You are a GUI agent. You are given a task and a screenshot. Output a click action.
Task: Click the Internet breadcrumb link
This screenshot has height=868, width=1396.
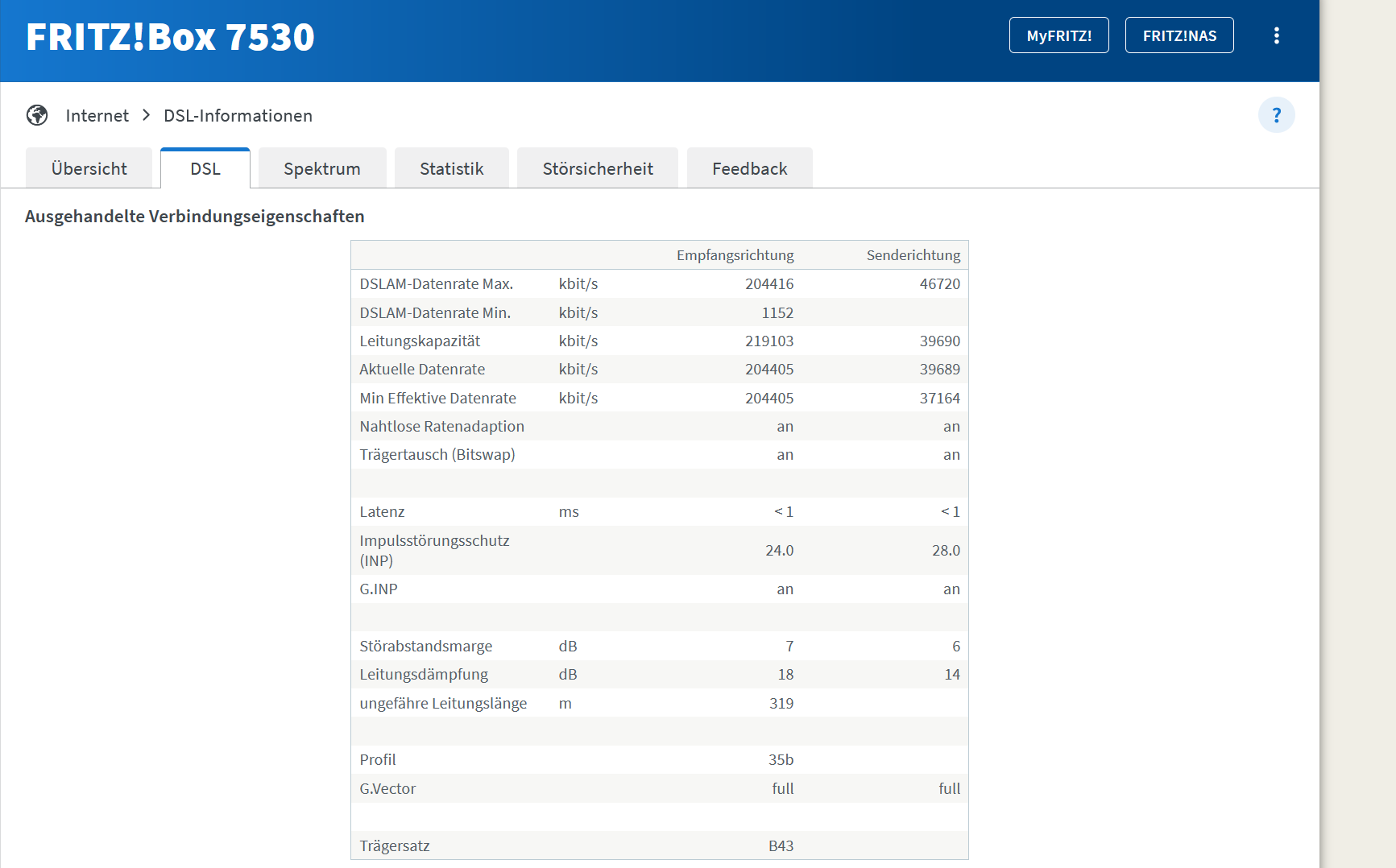click(x=97, y=115)
